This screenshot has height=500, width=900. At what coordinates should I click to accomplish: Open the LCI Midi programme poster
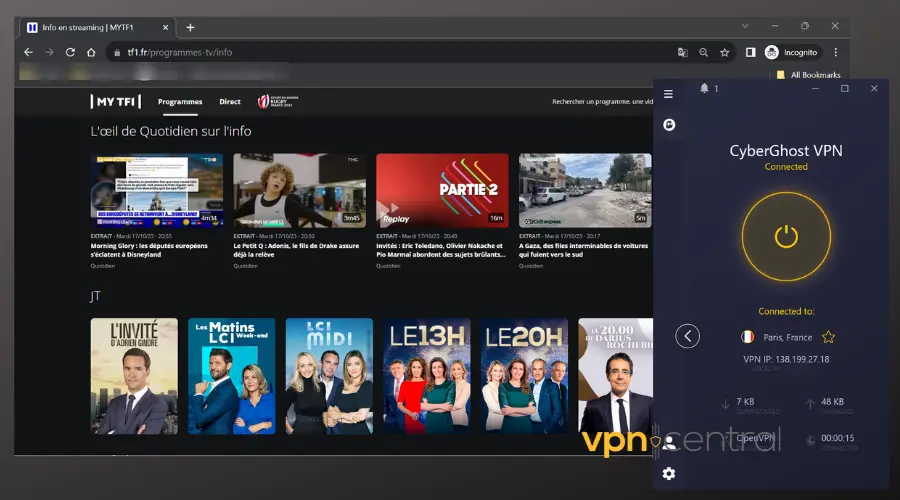coord(329,376)
